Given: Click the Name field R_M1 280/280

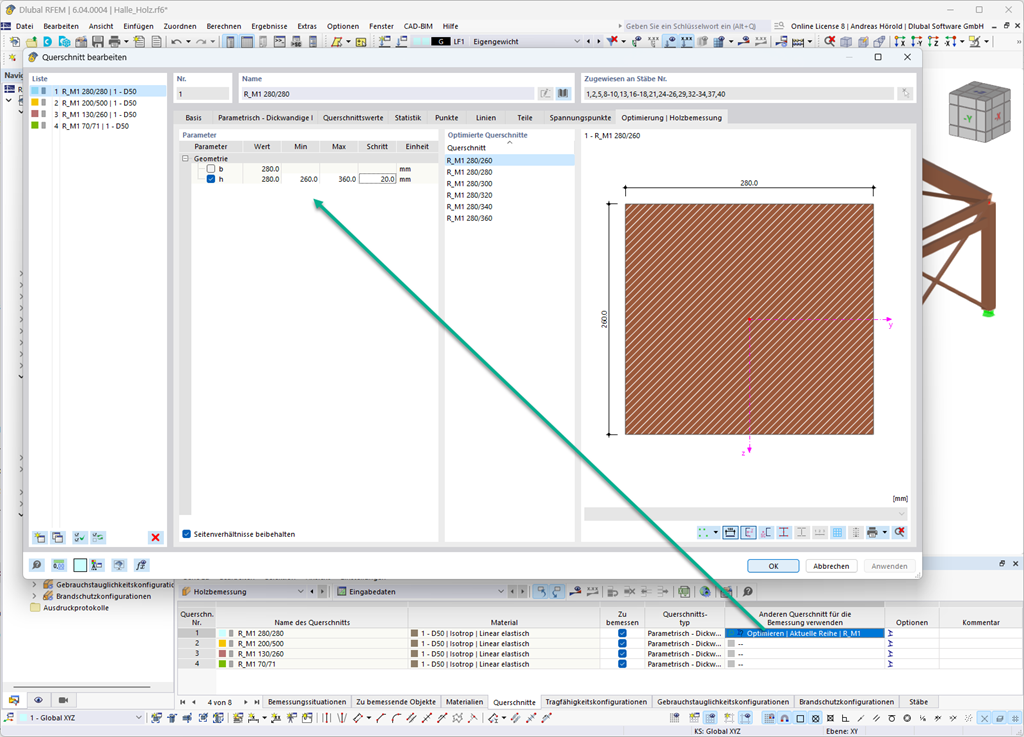Looking at the screenshot, I should tap(388, 94).
